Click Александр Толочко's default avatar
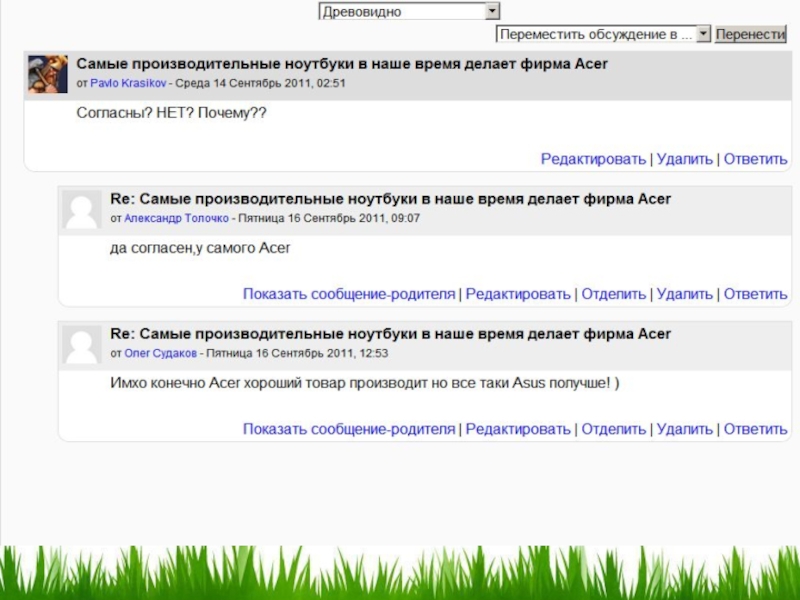 (81, 210)
